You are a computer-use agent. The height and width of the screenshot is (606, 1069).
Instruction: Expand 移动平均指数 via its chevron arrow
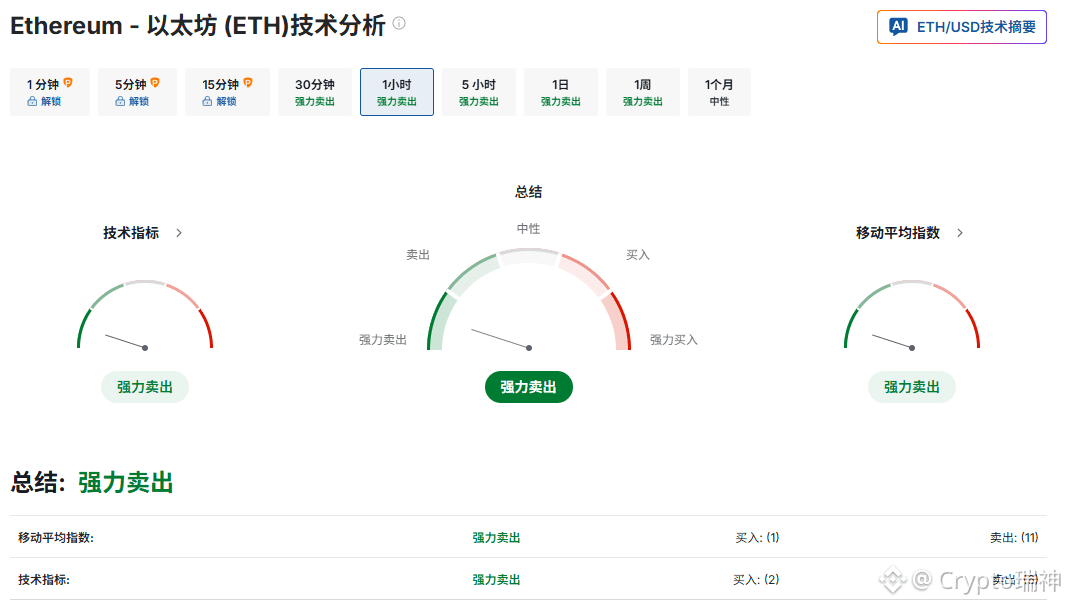coord(960,233)
